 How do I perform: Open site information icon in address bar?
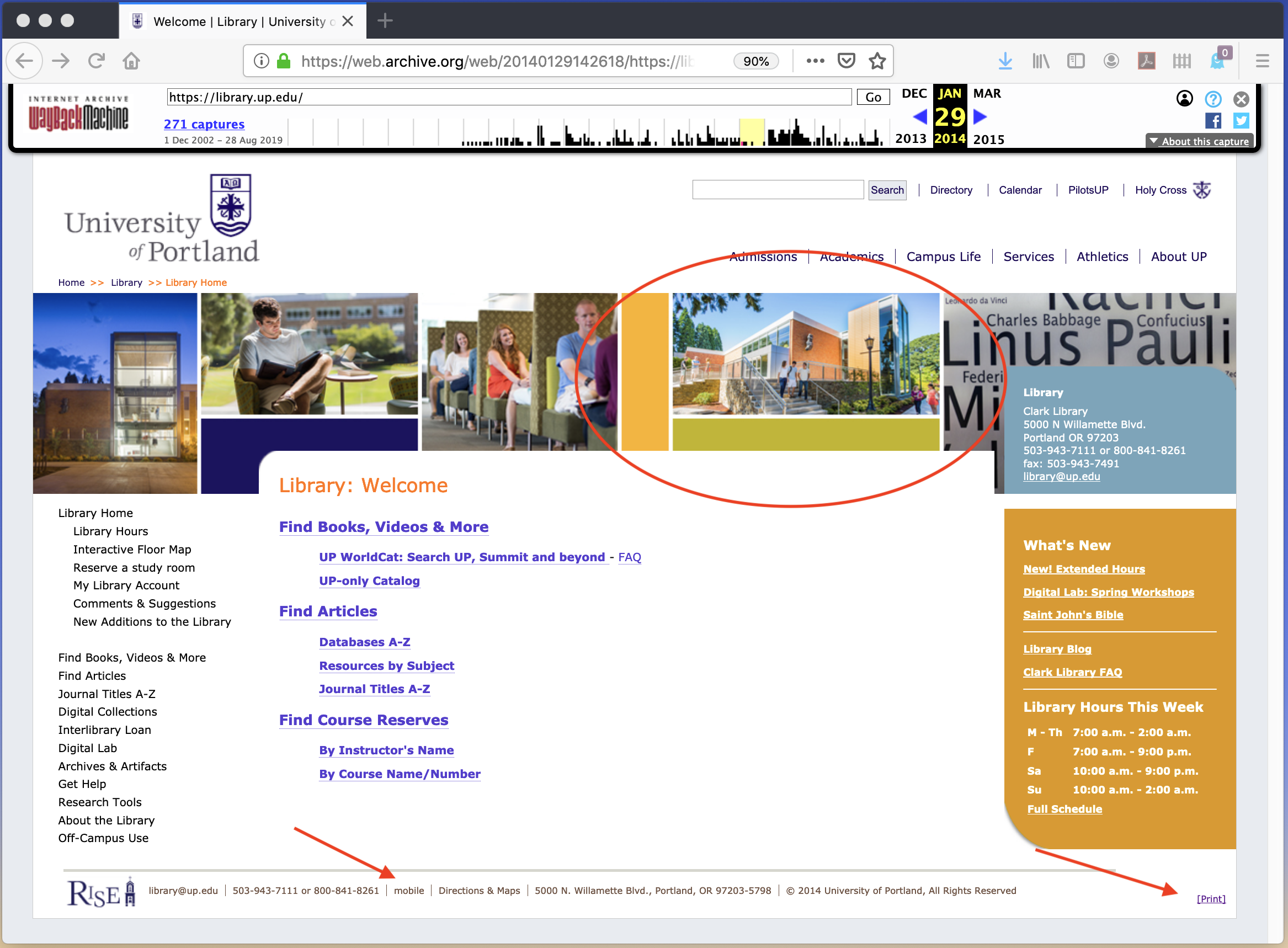point(261,61)
